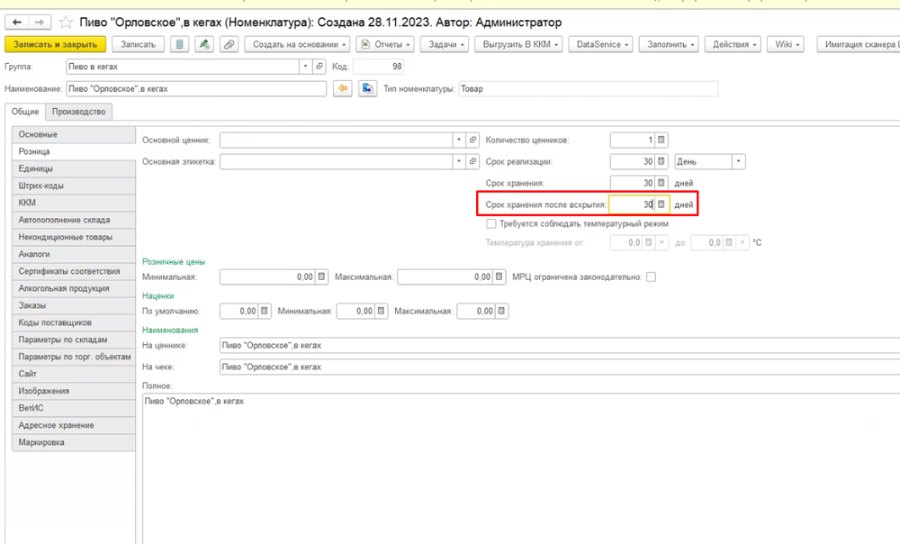Select the Адресное хранение section
This screenshot has height=544, width=900.
[73, 425]
